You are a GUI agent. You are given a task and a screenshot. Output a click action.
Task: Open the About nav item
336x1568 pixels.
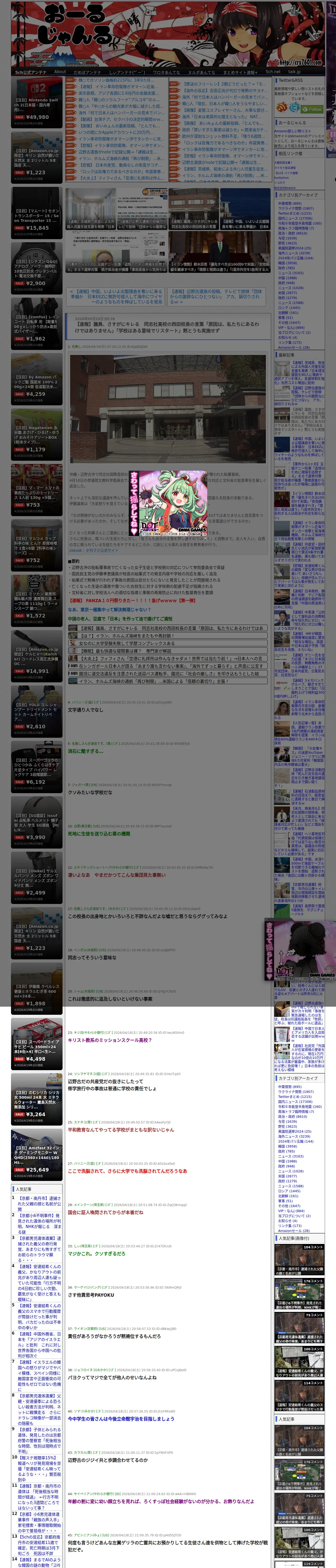pos(60,72)
